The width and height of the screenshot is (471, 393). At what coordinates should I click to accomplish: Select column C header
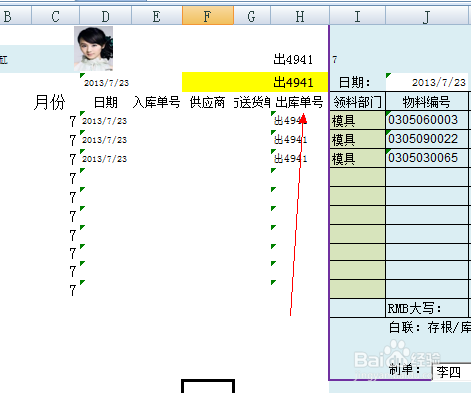point(56,16)
